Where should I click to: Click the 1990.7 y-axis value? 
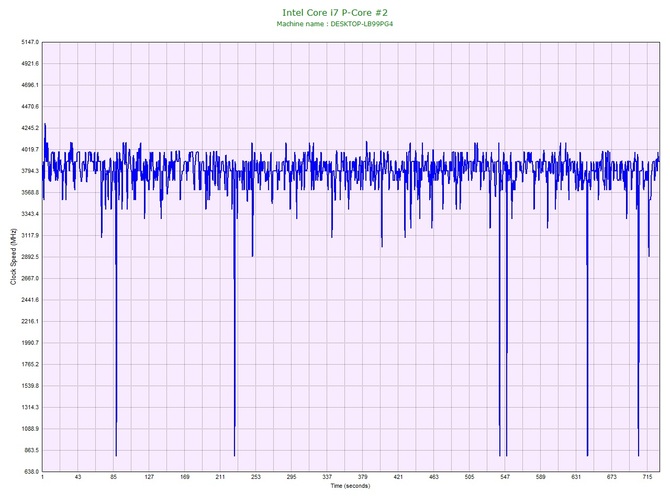[30, 343]
